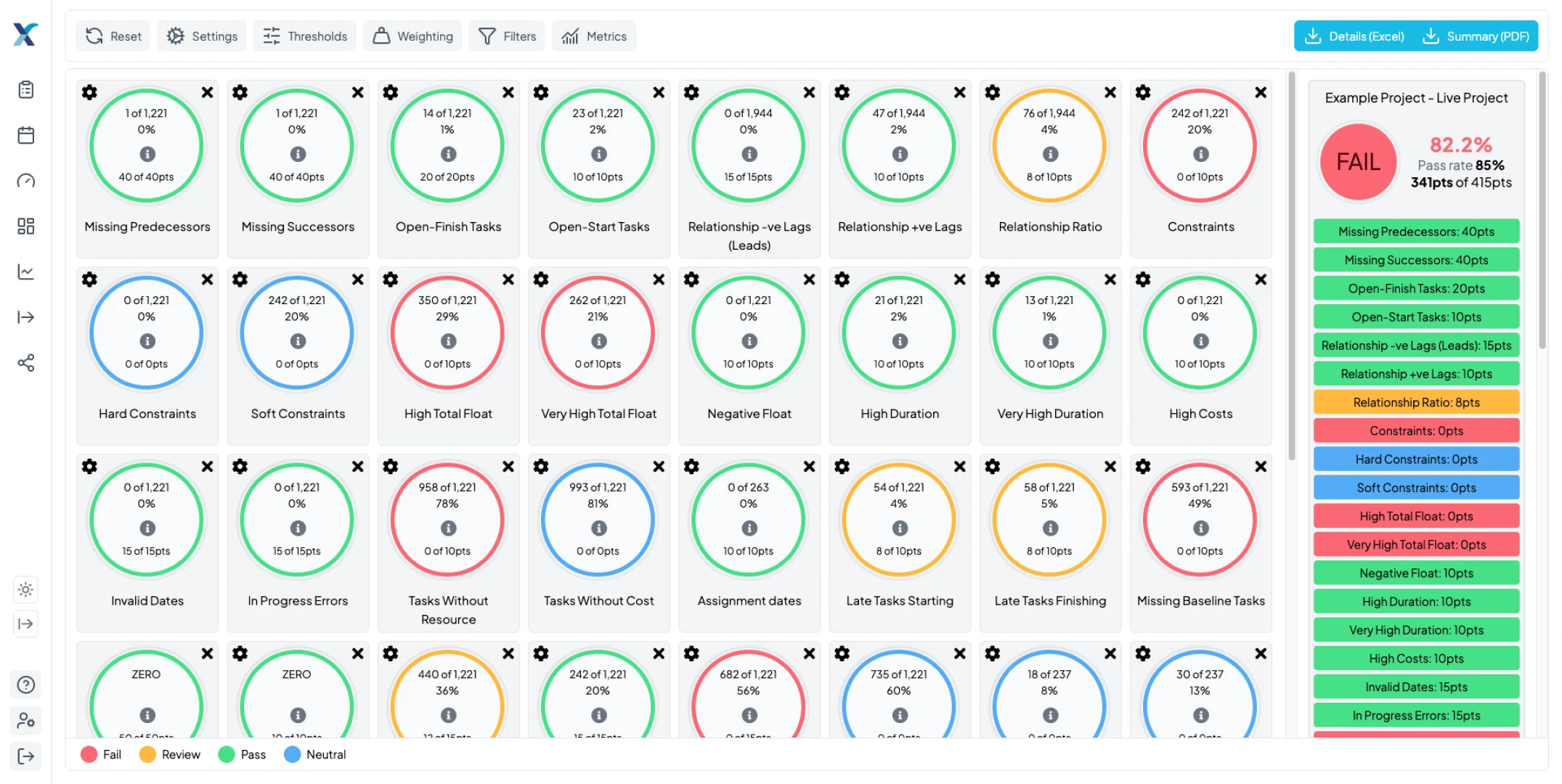
Task: Click the logout icon at the sidebar bottom
Action: [x=26, y=756]
